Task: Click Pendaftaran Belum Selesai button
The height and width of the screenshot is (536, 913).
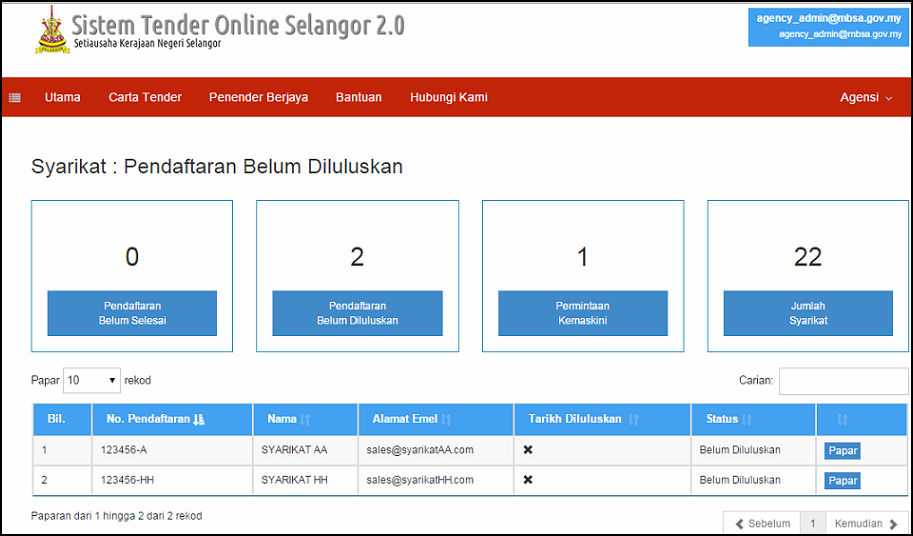Action: (x=132, y=313)
